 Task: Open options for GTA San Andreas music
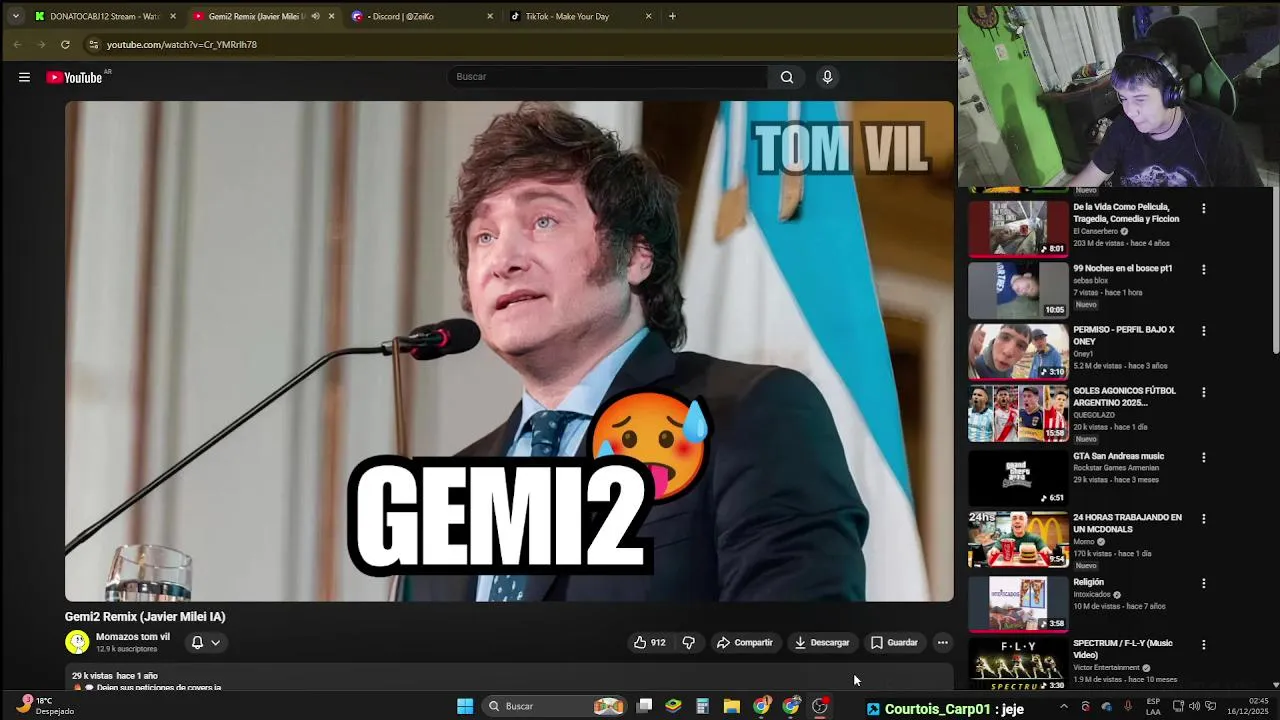1203,457
